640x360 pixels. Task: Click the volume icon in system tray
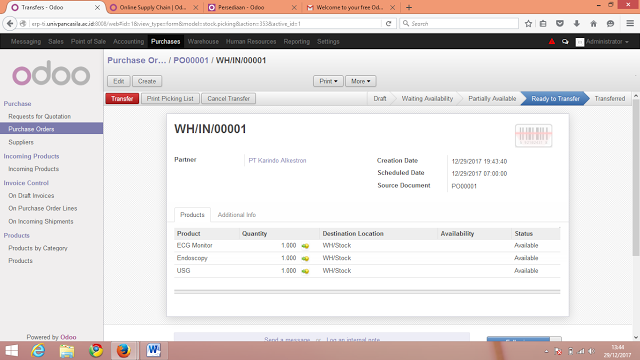592,351
